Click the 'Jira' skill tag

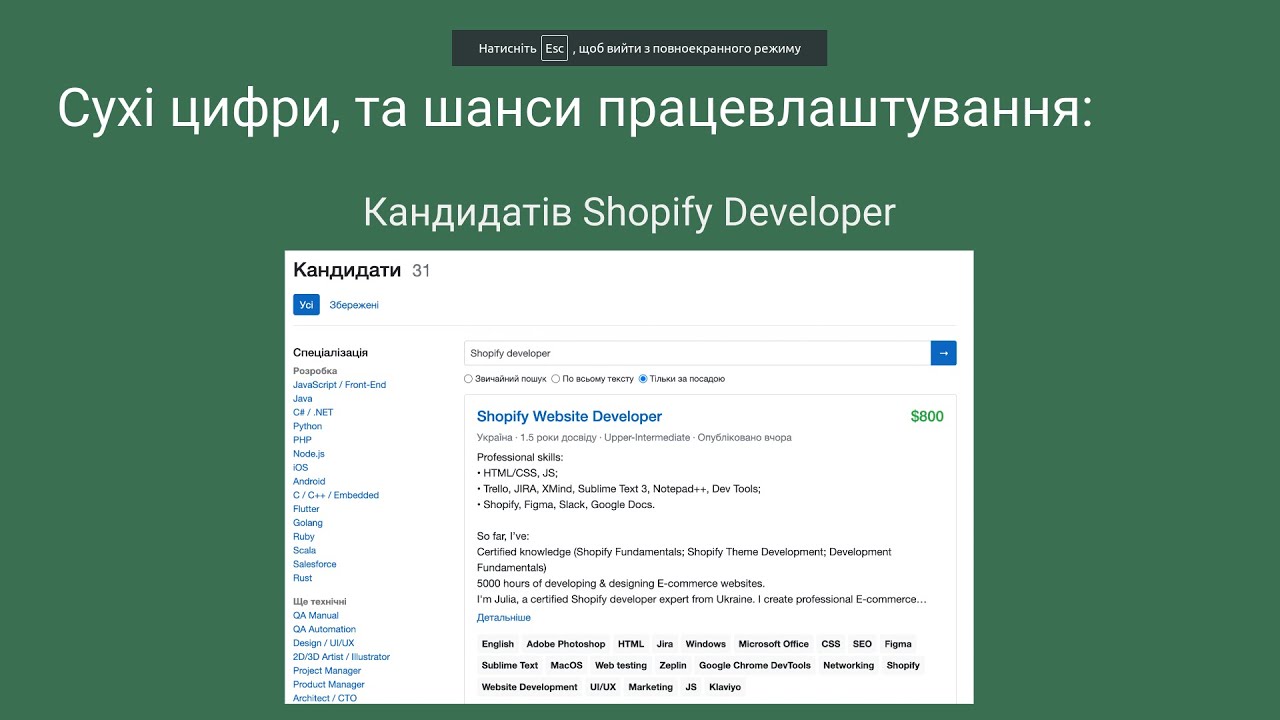tap(665, 644)
